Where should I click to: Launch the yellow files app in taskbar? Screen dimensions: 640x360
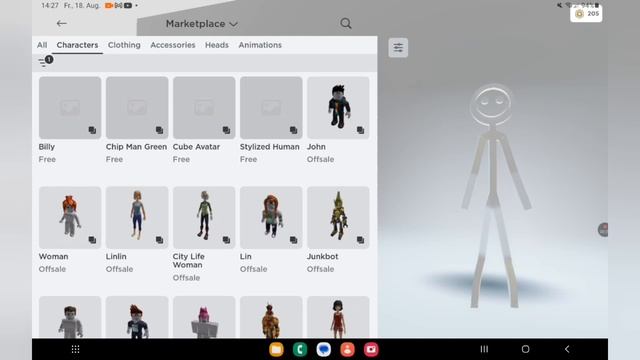[276, 349]
